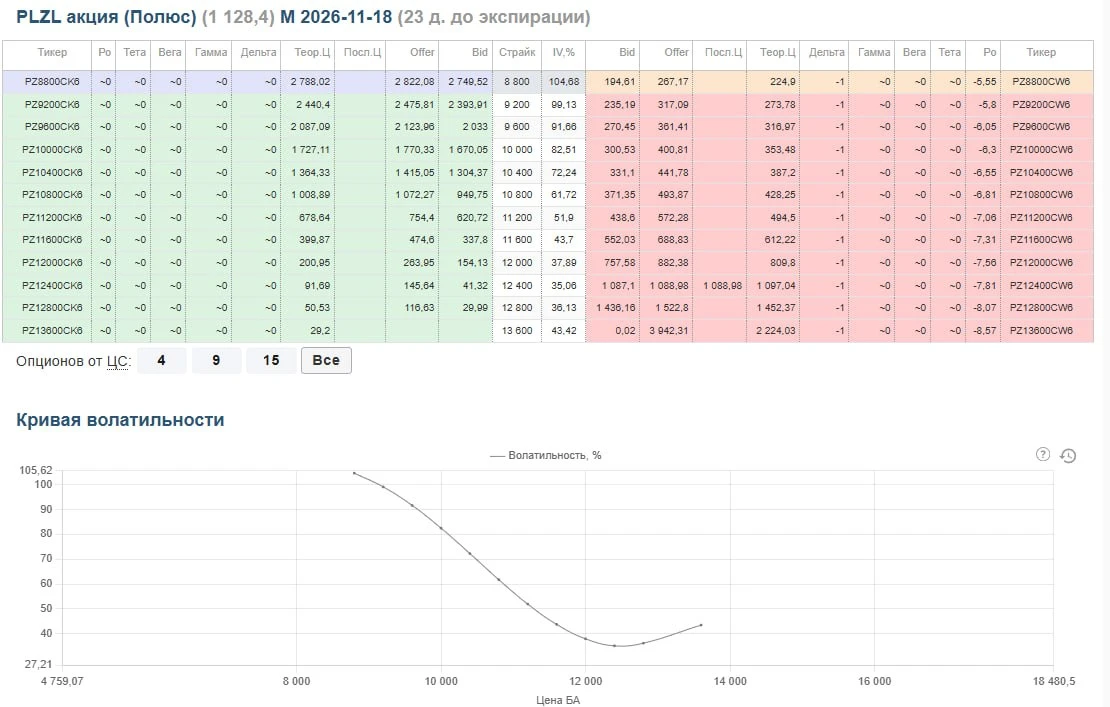
Task: Select the 4 strikes from ЦС filter
Action: pyautogui.click(x=161, y=360)
